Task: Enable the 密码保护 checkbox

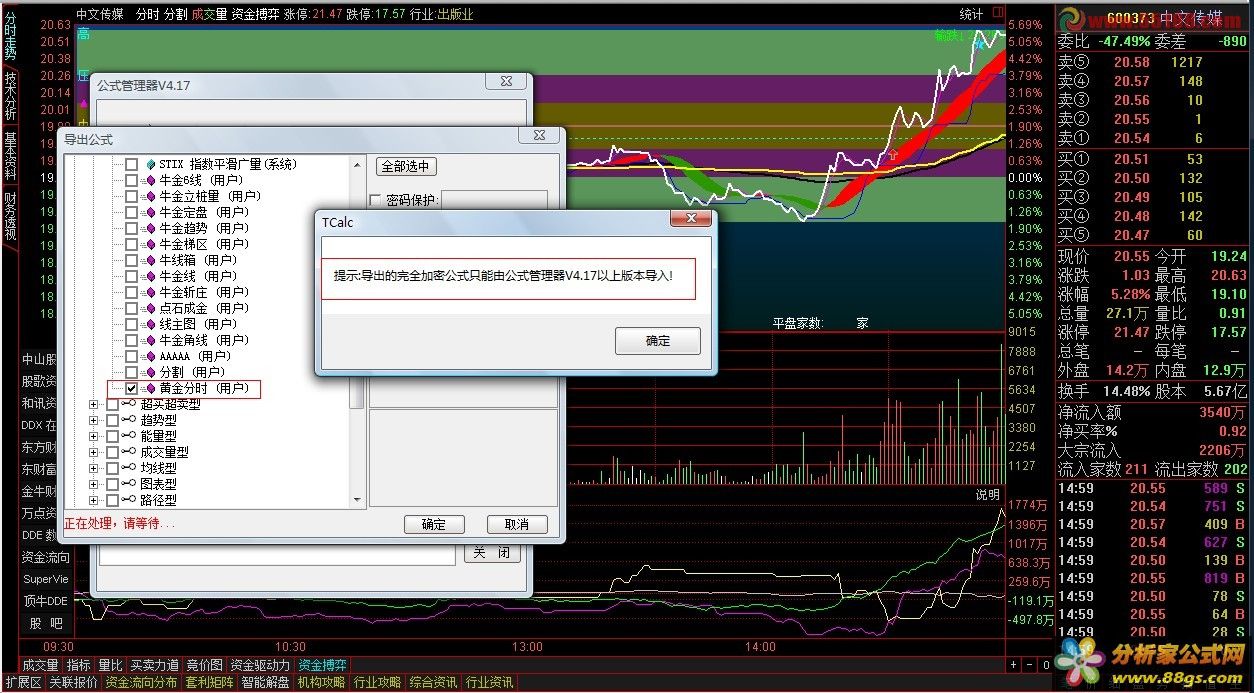Action: point(376,200)
